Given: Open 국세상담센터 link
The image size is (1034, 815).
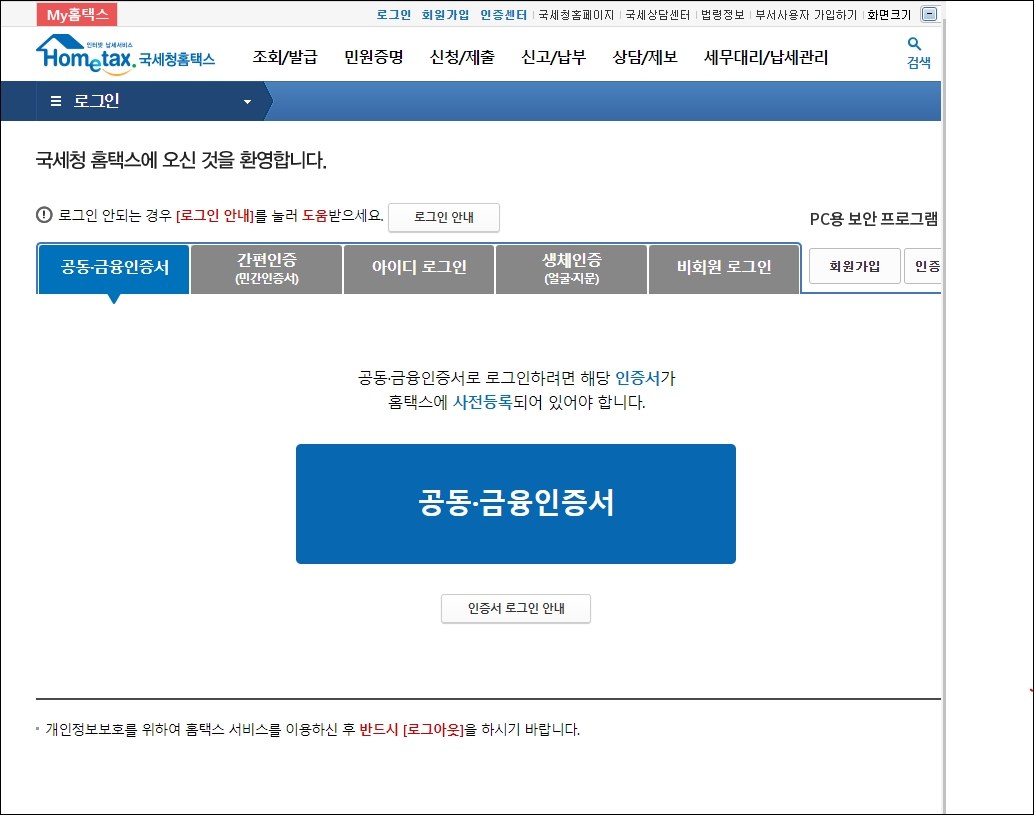Looking at the screenshot, I should click(657, 15).
